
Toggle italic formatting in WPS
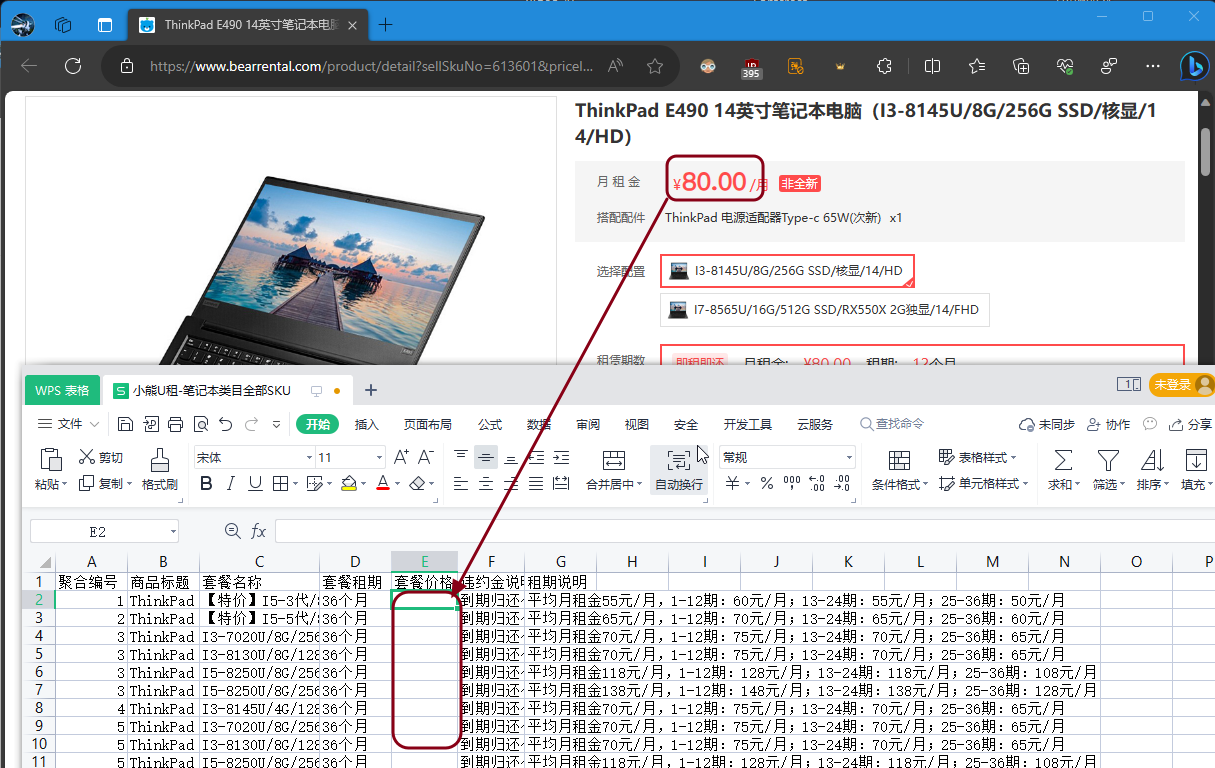(231, 484)
